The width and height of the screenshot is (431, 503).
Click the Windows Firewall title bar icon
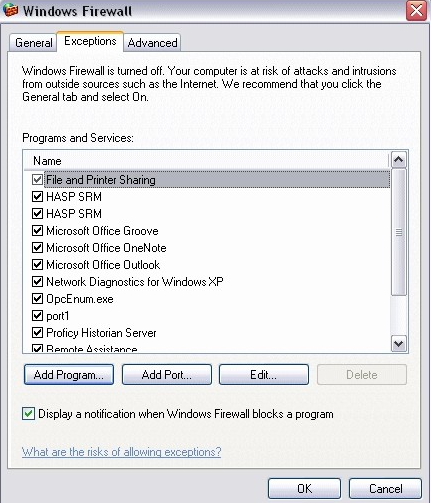[11, 10]
